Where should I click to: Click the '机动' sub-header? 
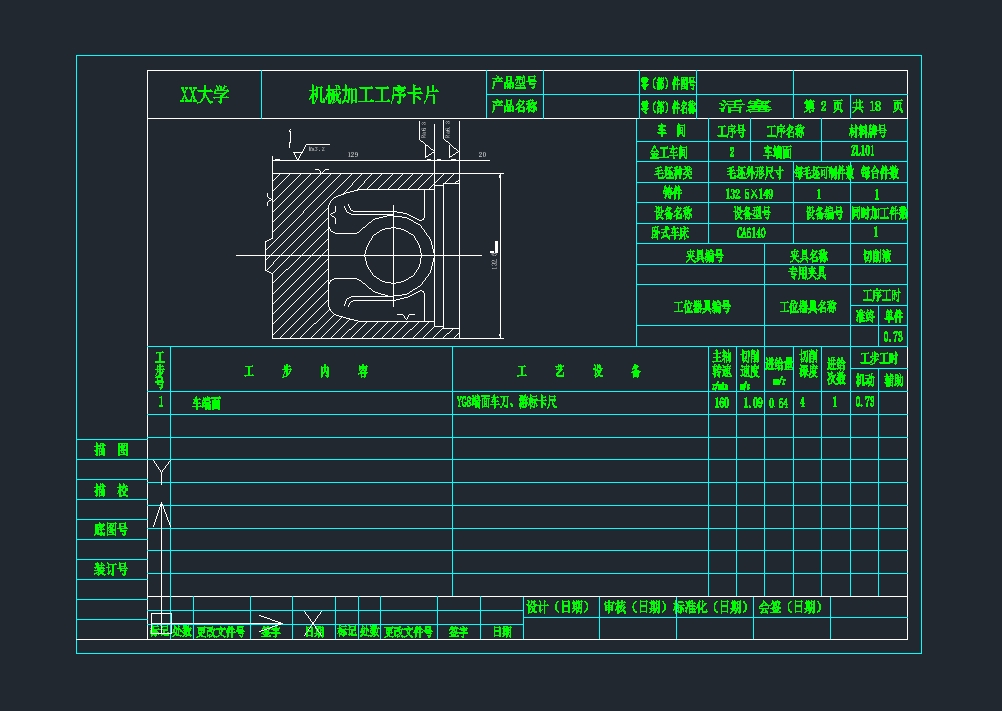coord(865,380)
